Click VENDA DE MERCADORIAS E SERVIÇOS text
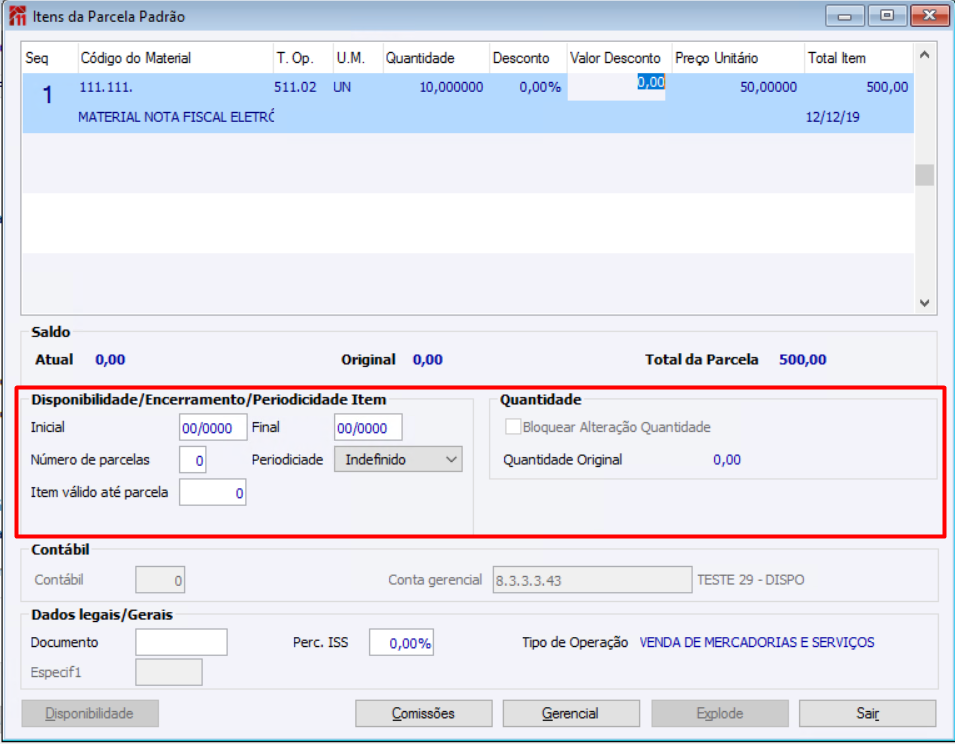The height and width of the screenshot is (744, 955). [757, 642]
